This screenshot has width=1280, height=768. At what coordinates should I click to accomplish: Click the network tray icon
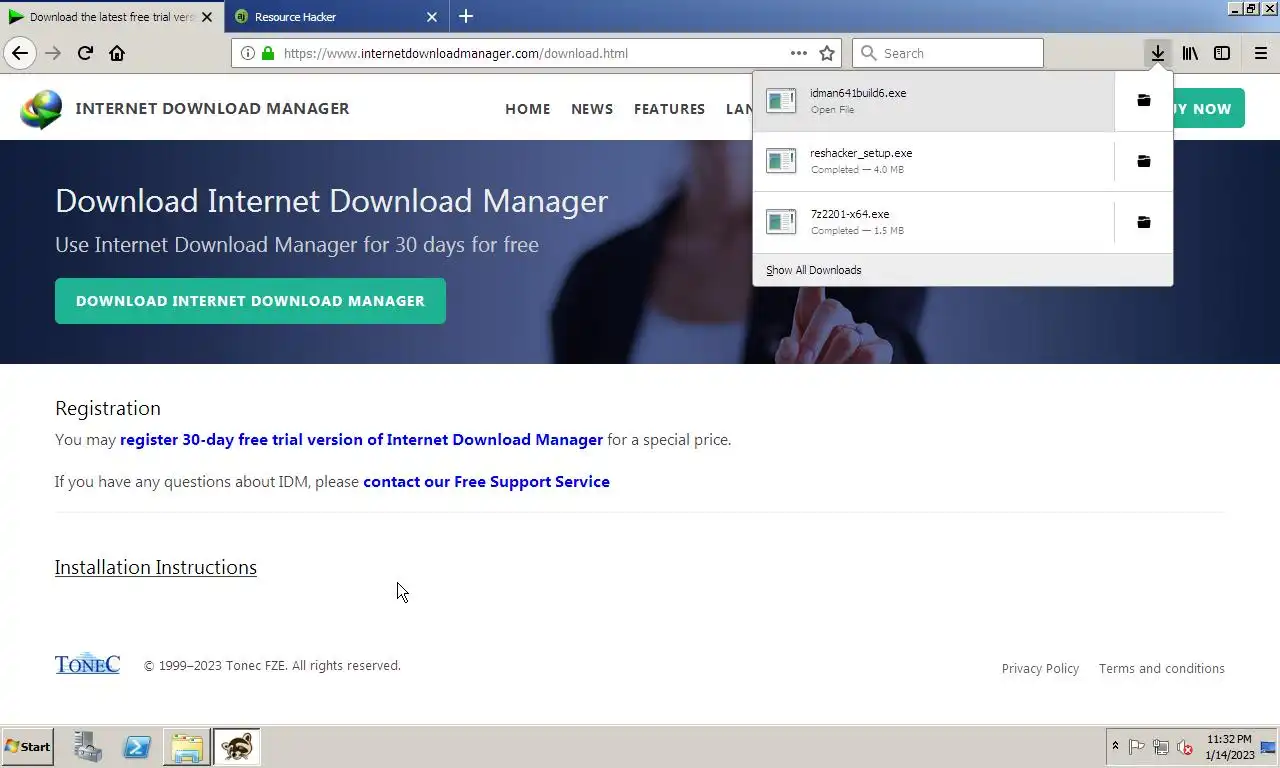click(1161, 747)
